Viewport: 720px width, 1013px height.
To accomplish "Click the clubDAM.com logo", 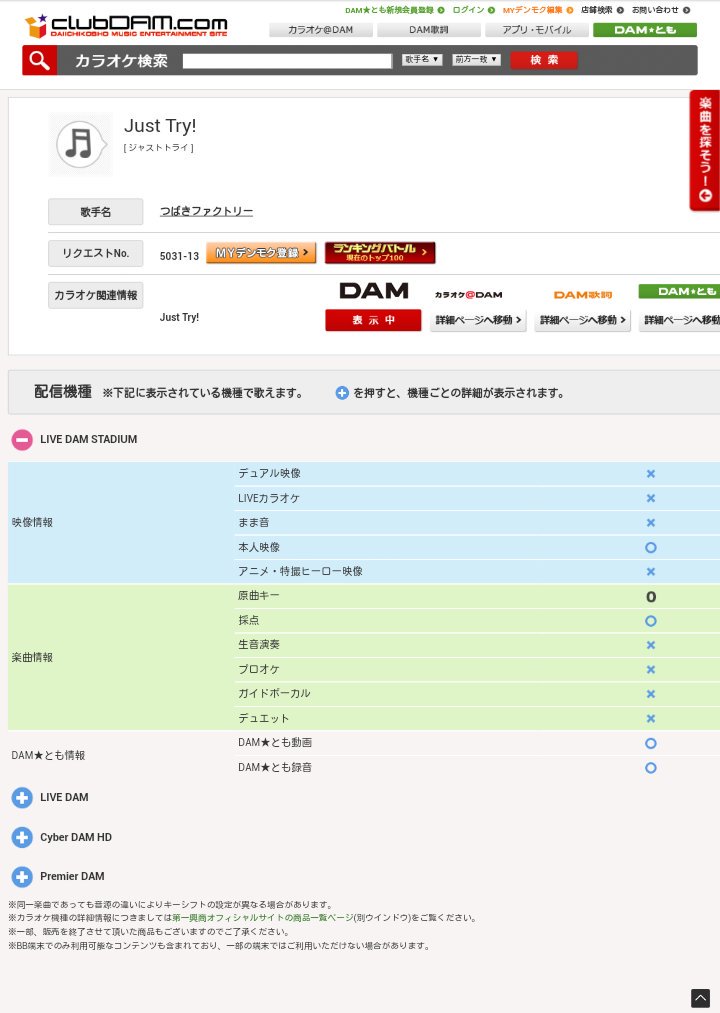I will 126,26.
